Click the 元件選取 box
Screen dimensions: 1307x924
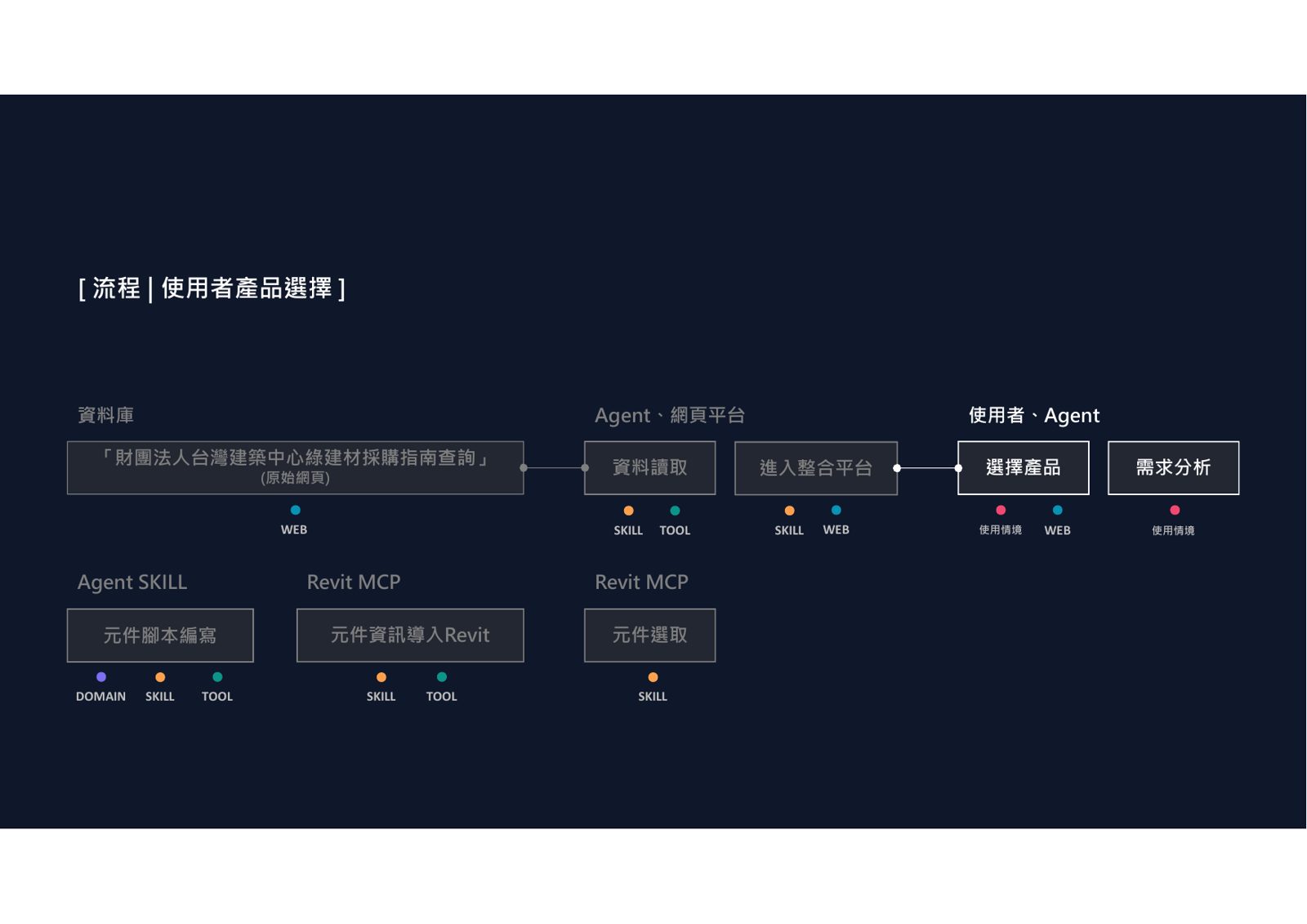649,636
